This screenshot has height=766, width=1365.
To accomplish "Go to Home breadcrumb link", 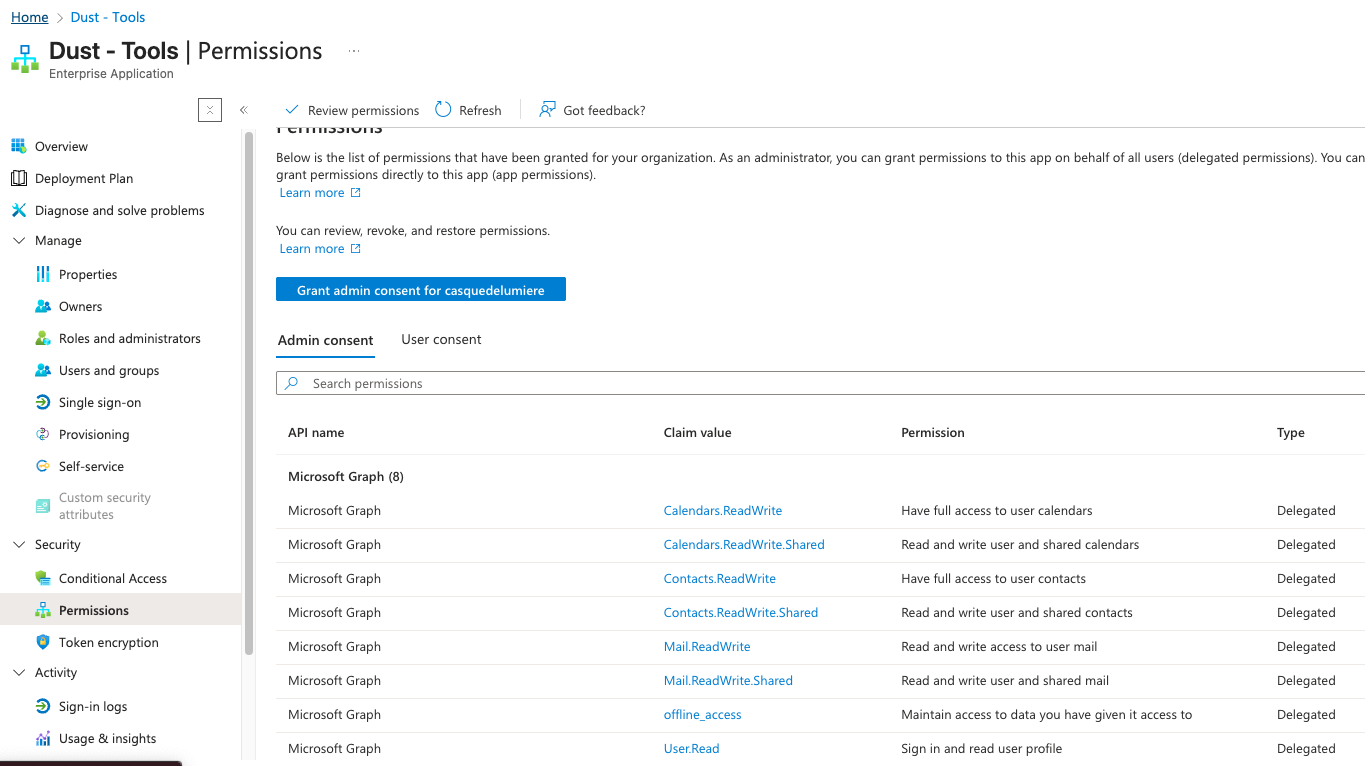I will (x=30, y=17).
